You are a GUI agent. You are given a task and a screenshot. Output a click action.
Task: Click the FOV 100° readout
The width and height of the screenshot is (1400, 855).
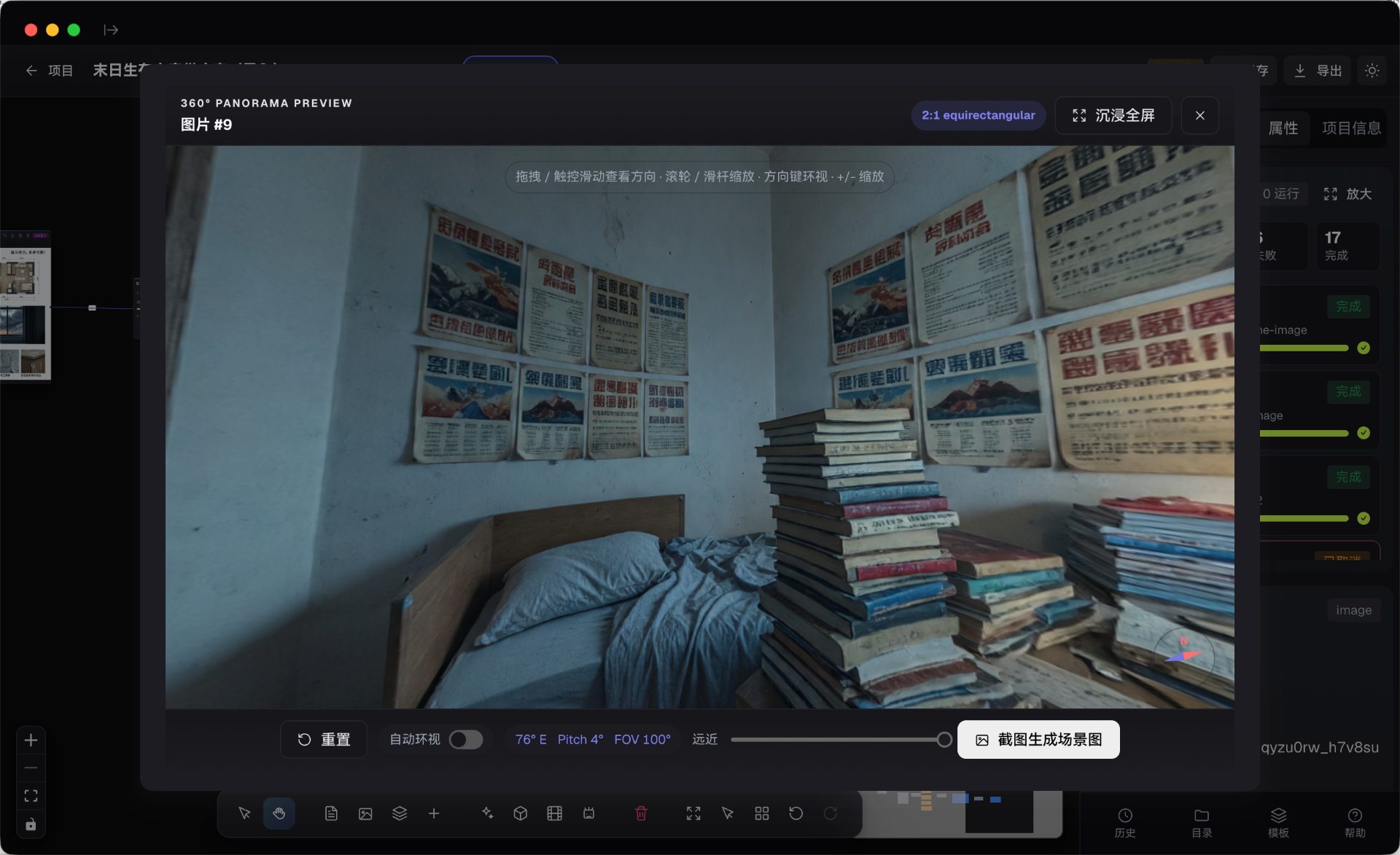(642, 740)
